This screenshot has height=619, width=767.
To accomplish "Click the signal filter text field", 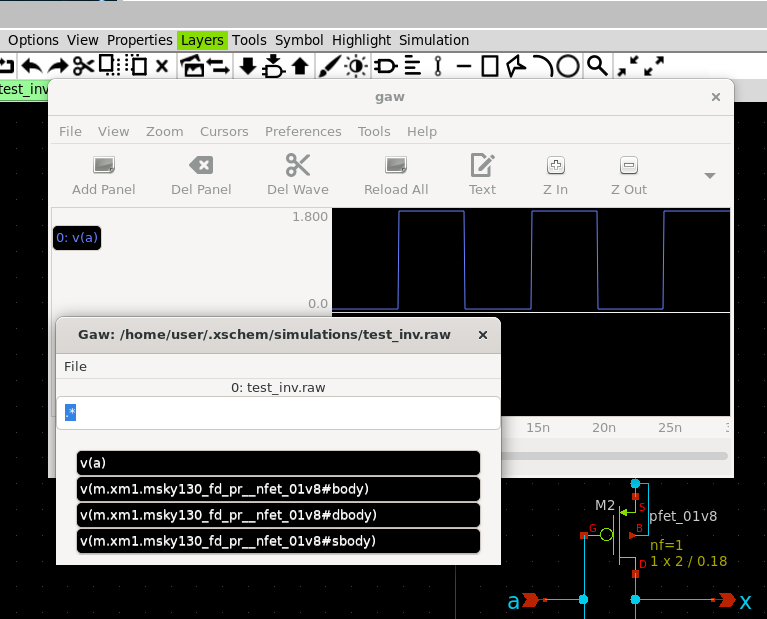I will pos(278,413).
